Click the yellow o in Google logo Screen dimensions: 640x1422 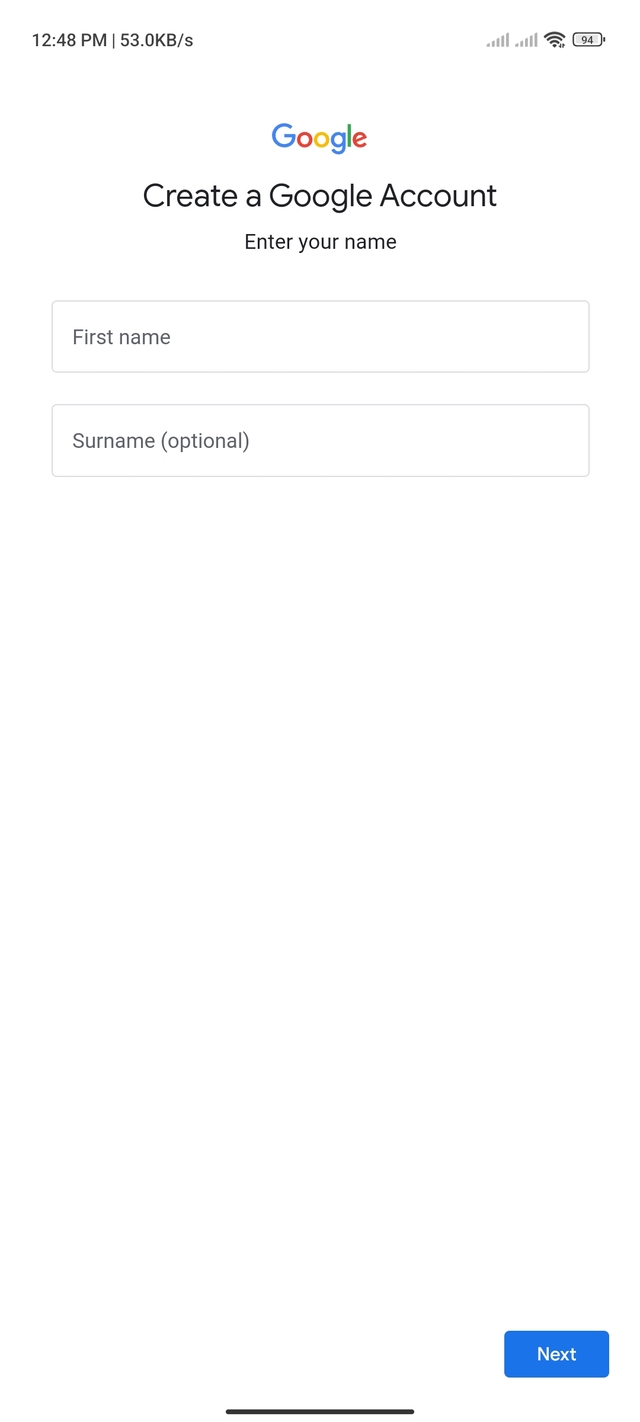pyautogui.click(x=321, y=139)
